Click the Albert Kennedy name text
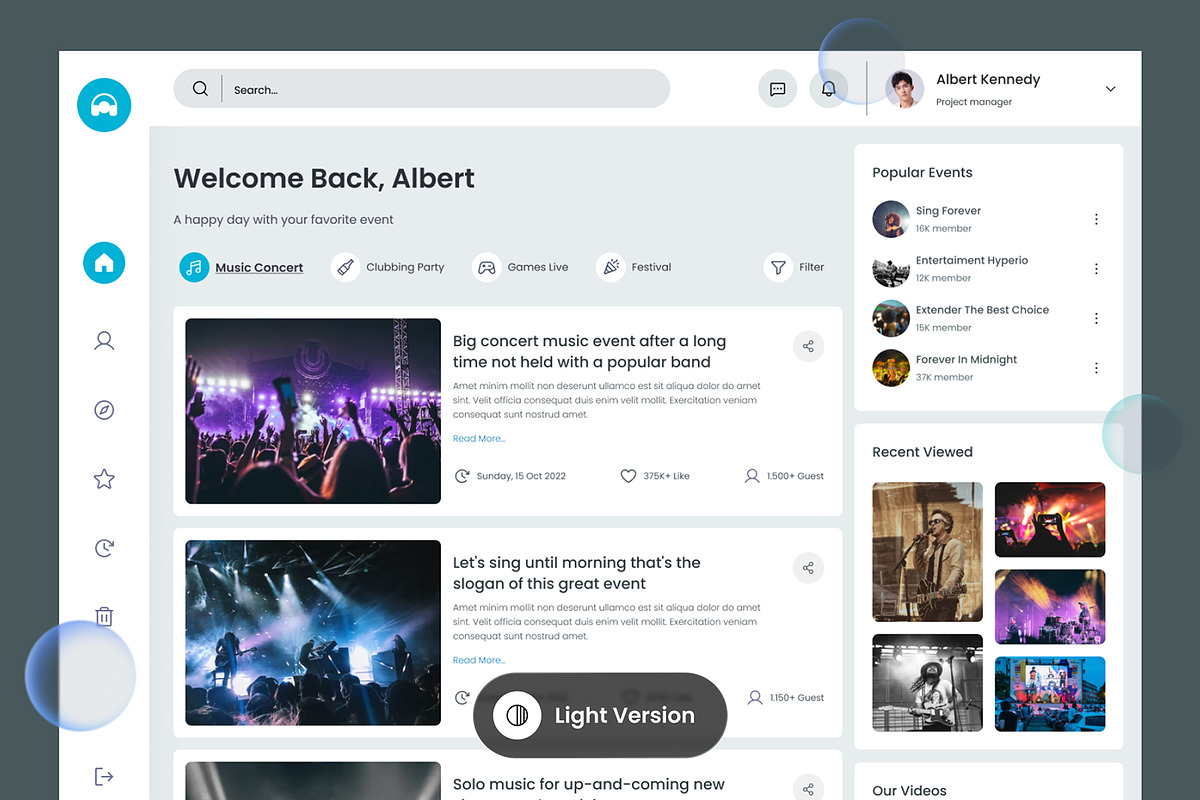 [x=988, y=79]
